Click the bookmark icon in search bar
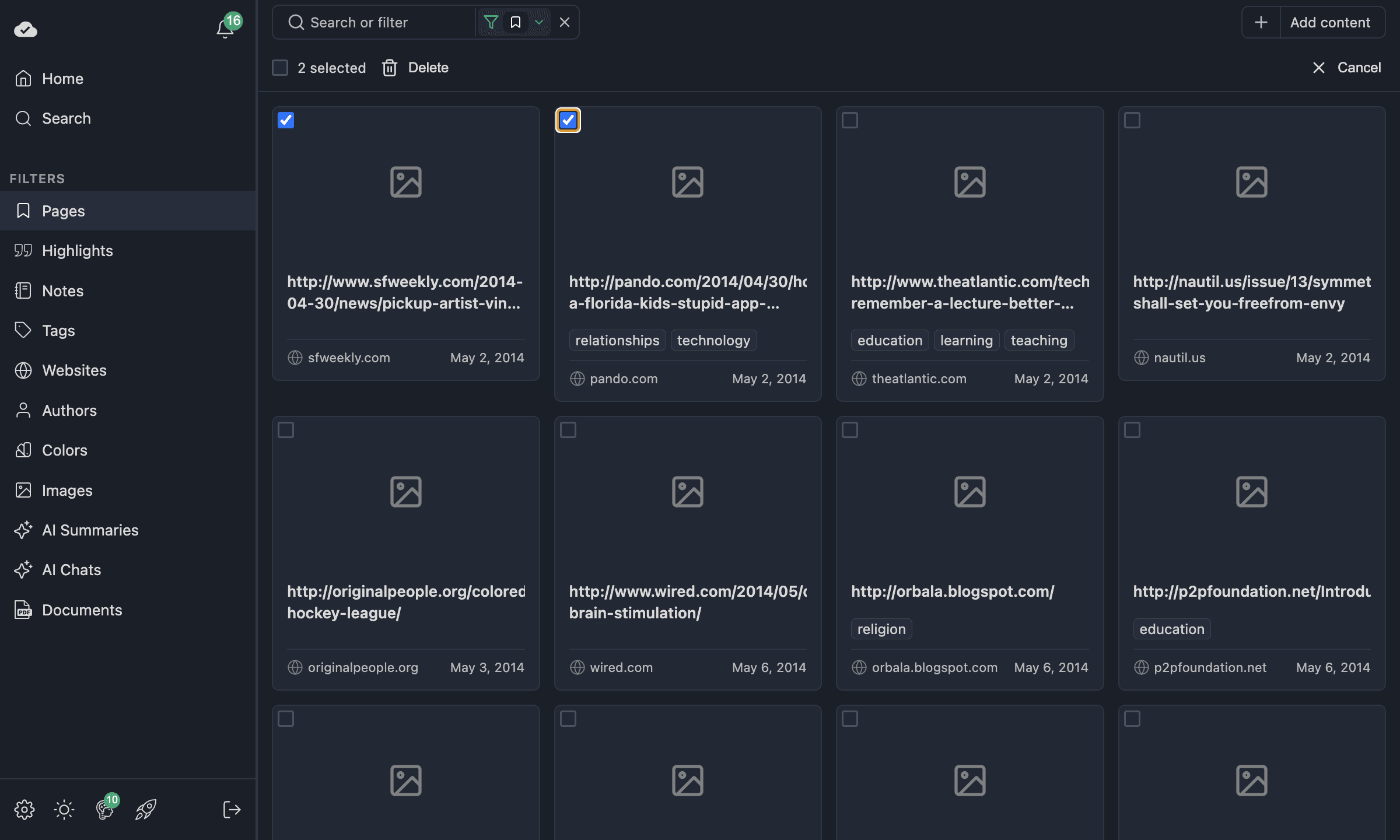The image size is (1400, 840). coord(516,22)
